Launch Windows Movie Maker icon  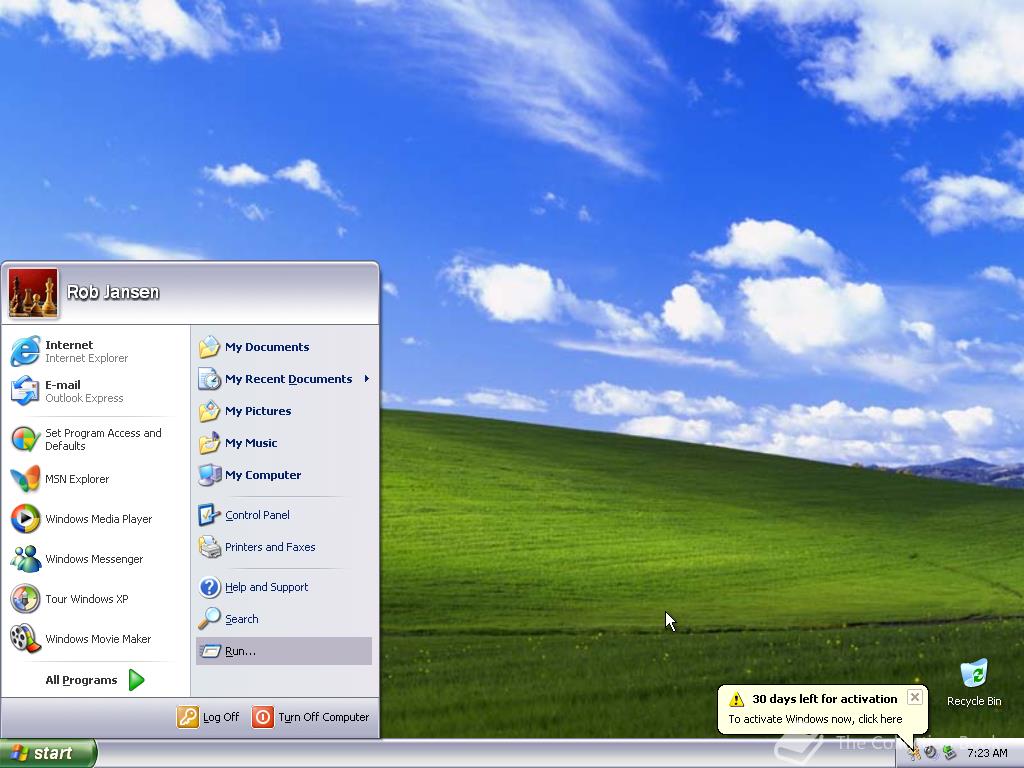(x=25, y=639)
